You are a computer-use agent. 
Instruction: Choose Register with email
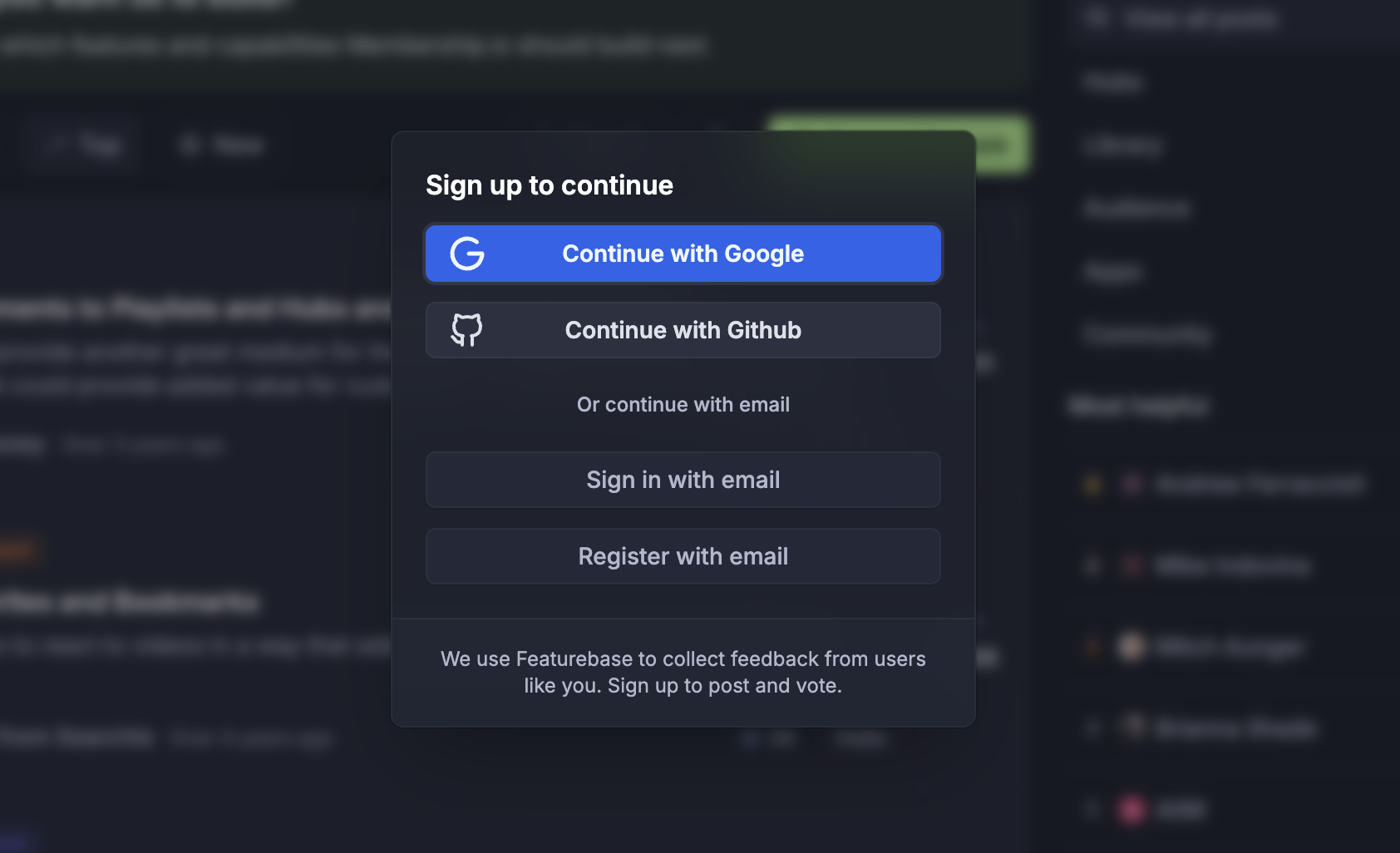tap(683, 555)
